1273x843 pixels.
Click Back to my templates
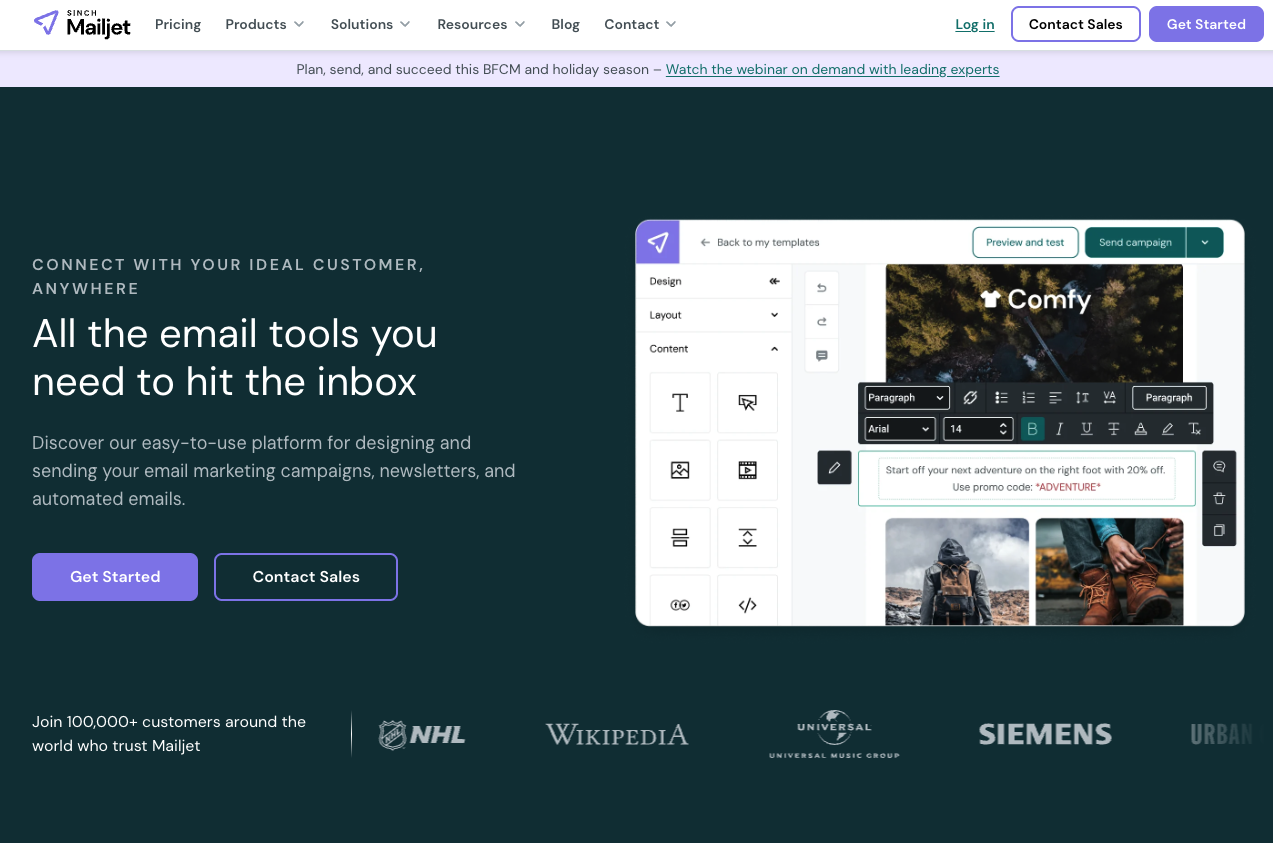pos(760,242)
